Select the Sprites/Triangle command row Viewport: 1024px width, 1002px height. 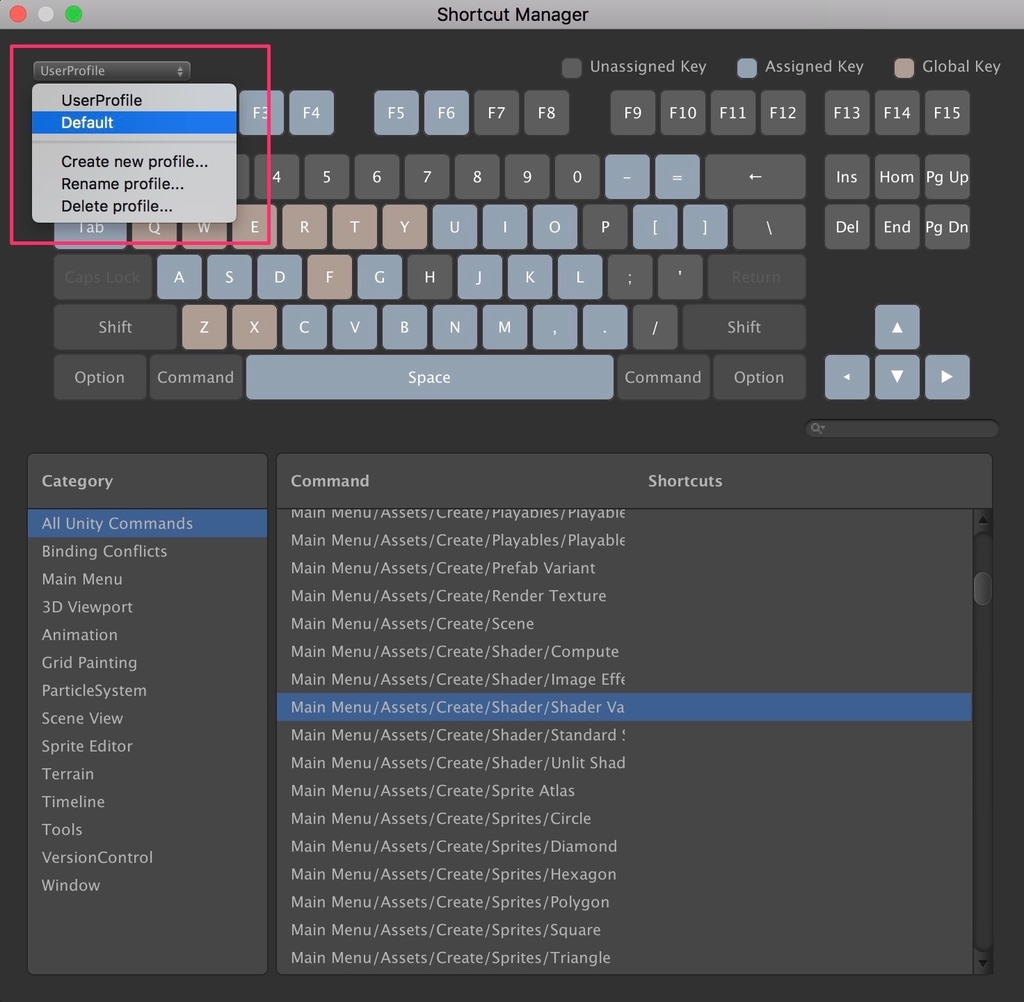(624, 958)
